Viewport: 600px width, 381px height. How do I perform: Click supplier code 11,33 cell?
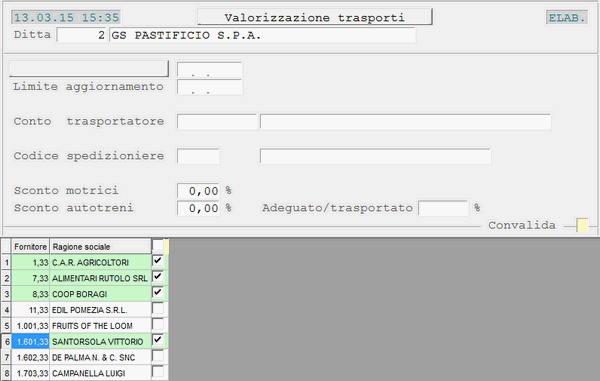31,310
